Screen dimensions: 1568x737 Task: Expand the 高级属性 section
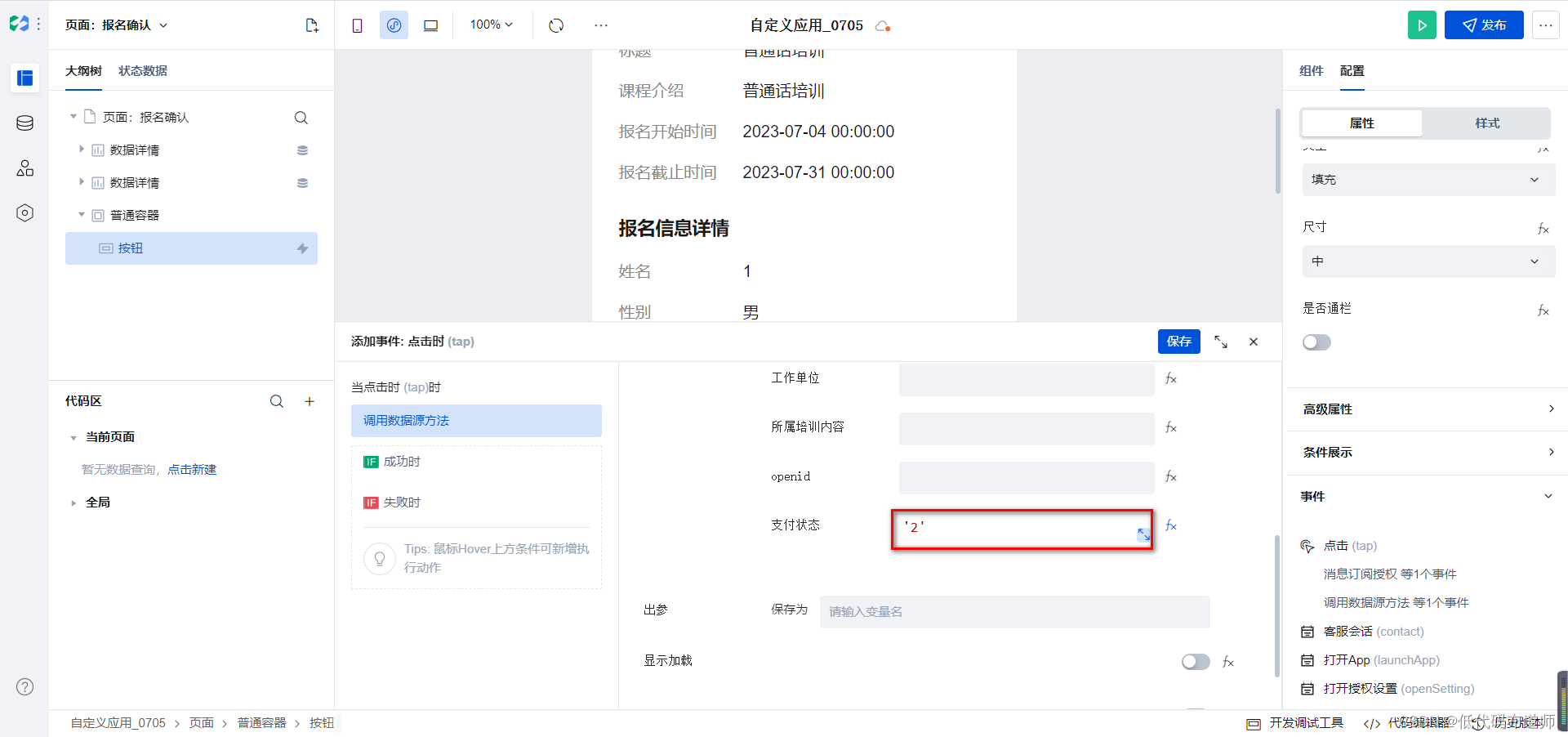click(x=1428, y=409)
